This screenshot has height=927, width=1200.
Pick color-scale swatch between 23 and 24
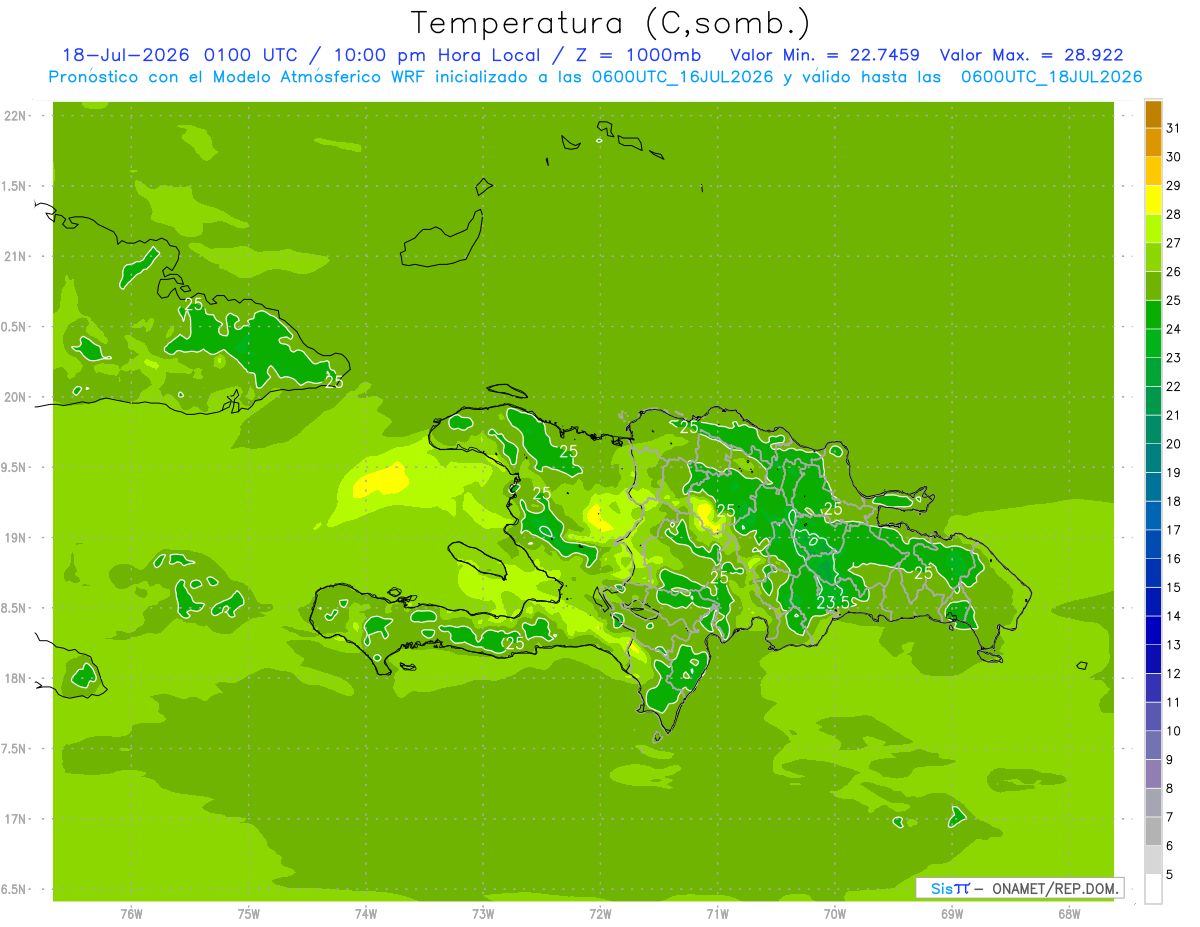pos(1153,344)
